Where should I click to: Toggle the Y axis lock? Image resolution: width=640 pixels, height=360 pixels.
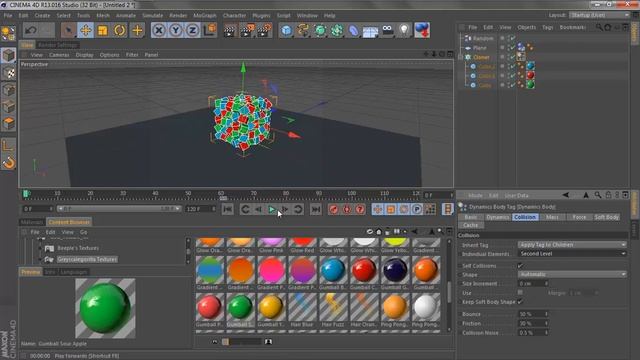tap(176, 30)
